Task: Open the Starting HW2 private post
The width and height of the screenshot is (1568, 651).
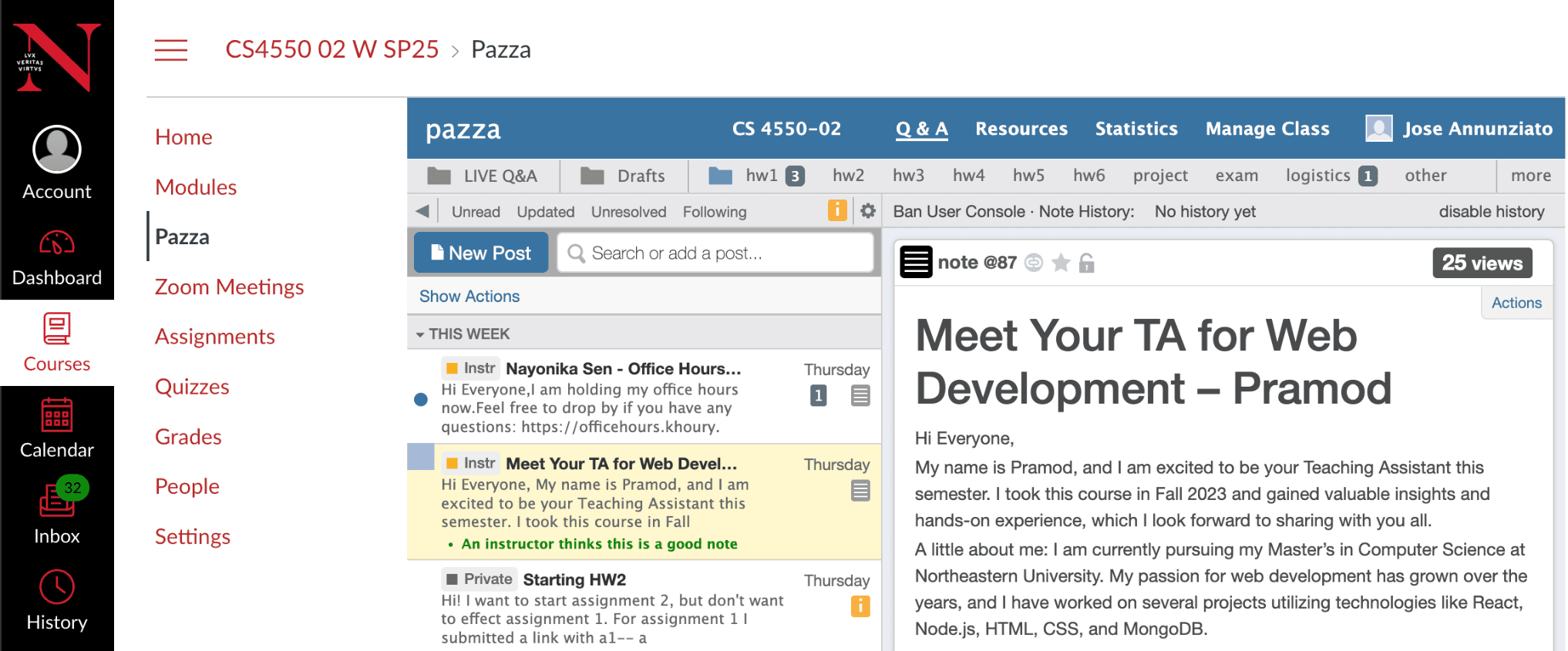Action: [x=644, y=607]
